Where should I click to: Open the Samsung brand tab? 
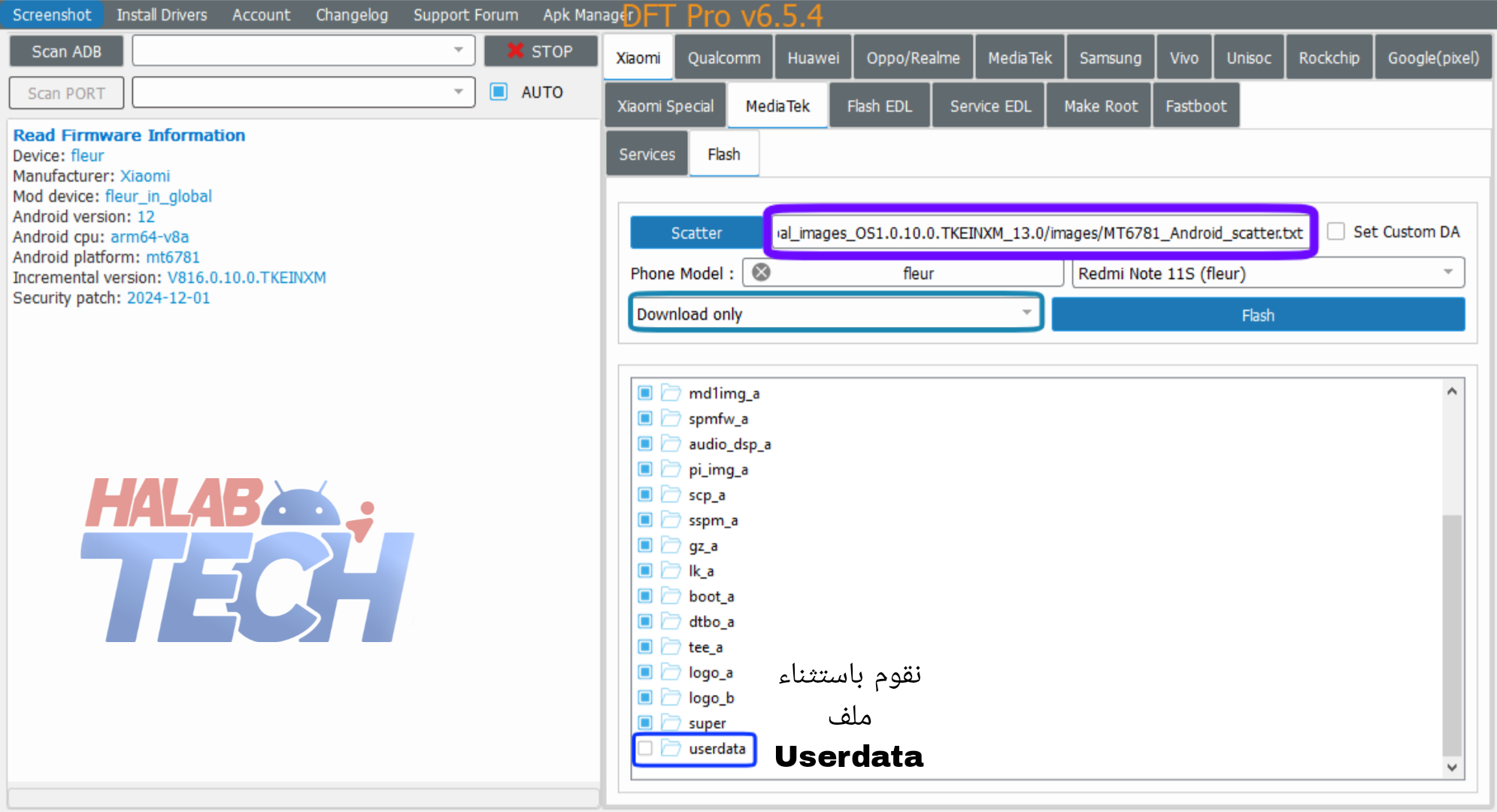pos(1111,58)
